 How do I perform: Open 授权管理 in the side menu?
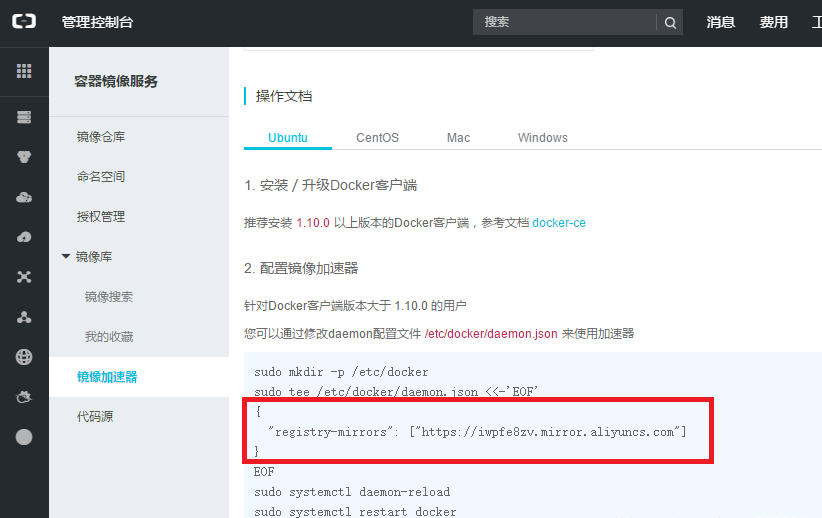(101, 217)
